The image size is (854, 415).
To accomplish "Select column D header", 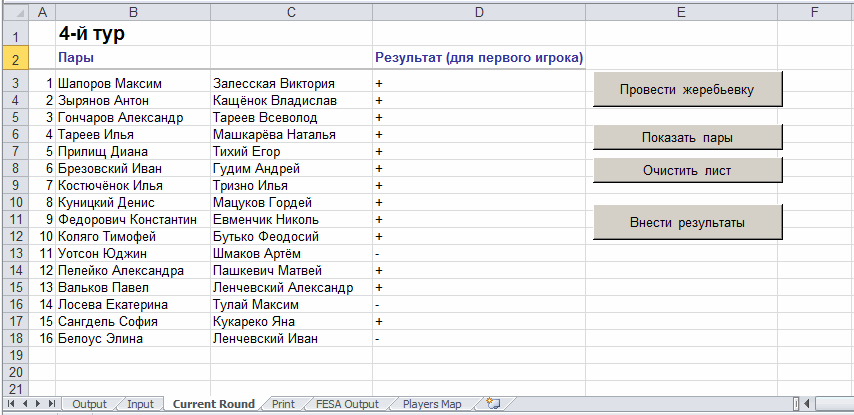I will pyautogui.click(x=479, y=12).
